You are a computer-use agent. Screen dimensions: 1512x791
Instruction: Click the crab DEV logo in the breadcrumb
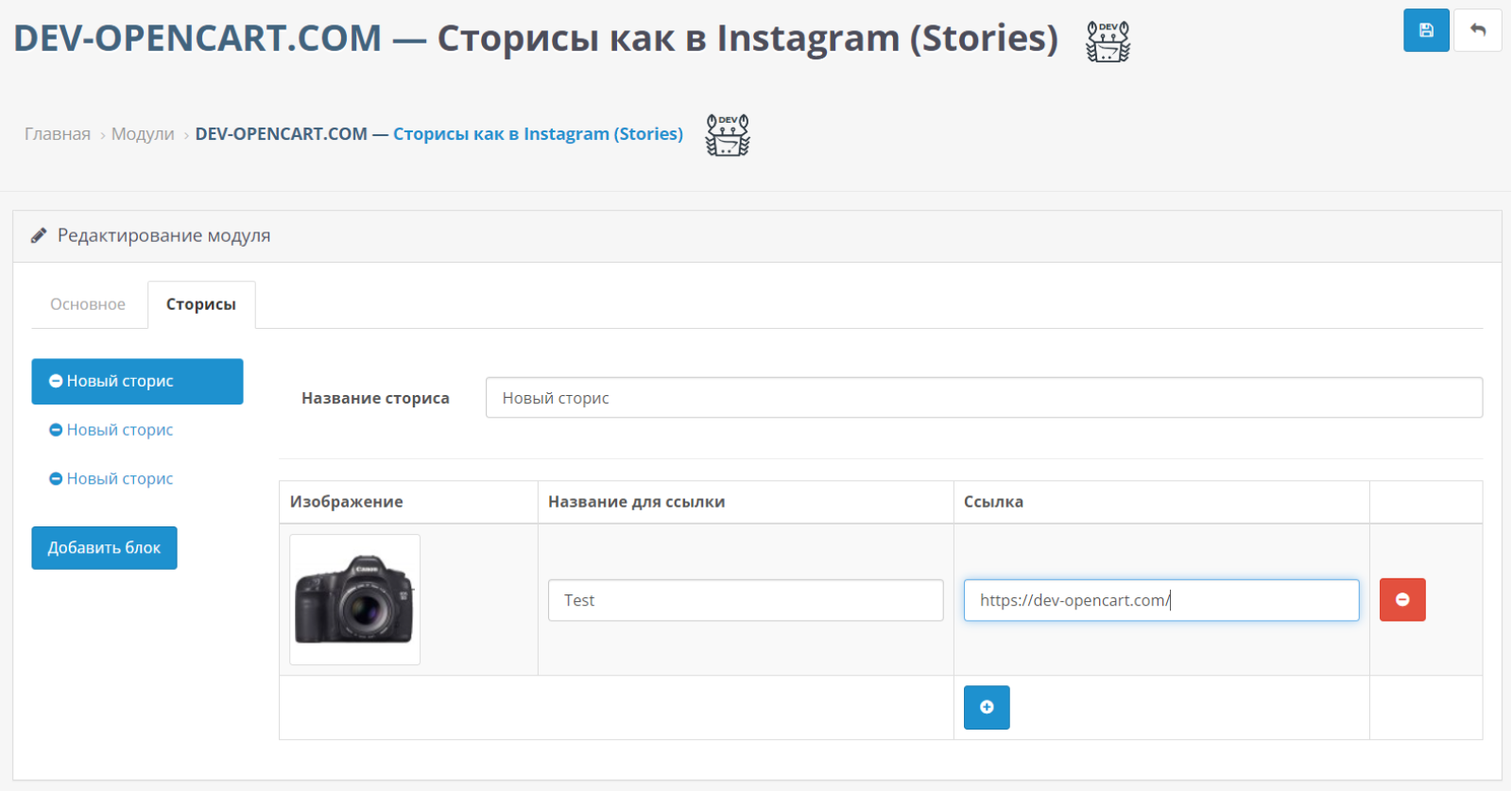click(728, 134)
